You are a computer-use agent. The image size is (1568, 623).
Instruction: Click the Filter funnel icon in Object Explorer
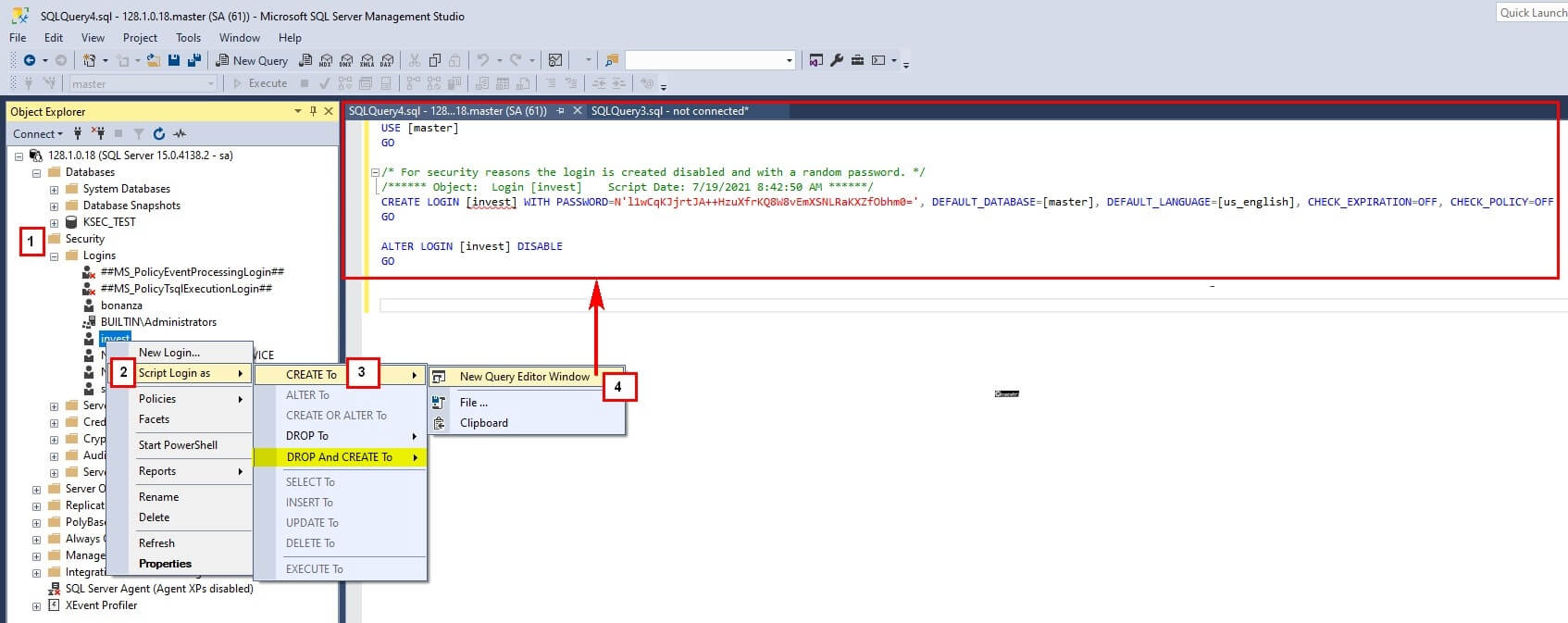point(139,133)
